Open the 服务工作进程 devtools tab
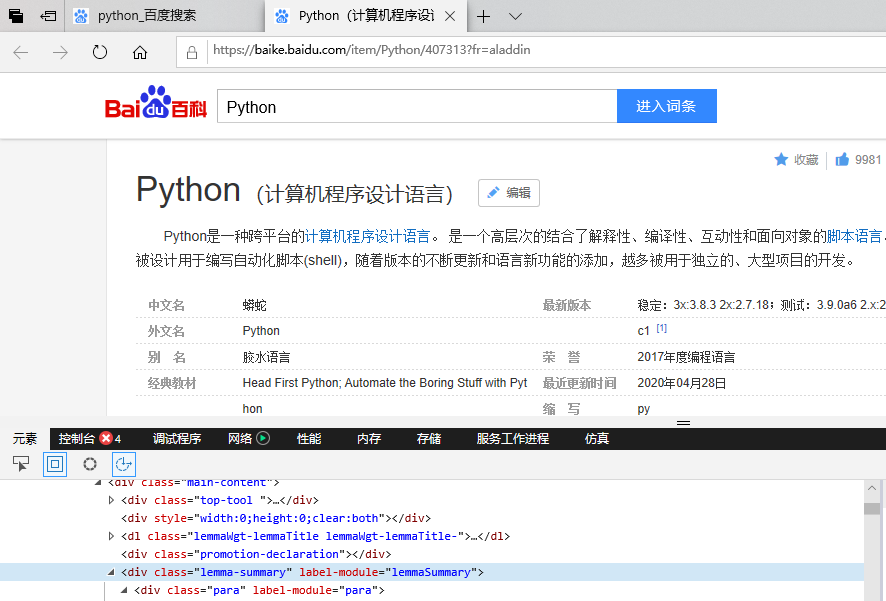This screenshot has width=886, height=601. pyautogui.click(x=513, y=439)
